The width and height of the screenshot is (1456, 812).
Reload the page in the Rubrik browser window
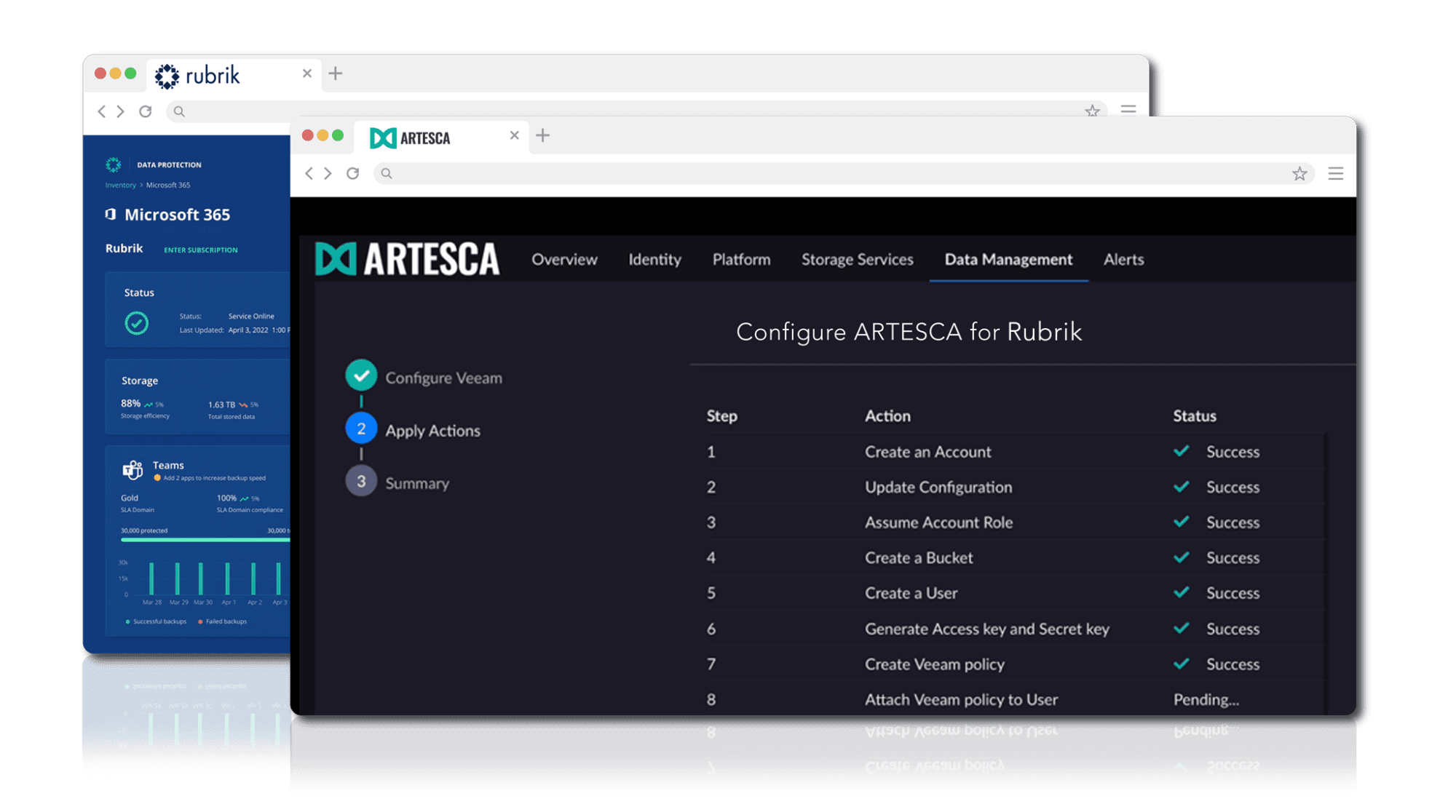tap(146, 111)
